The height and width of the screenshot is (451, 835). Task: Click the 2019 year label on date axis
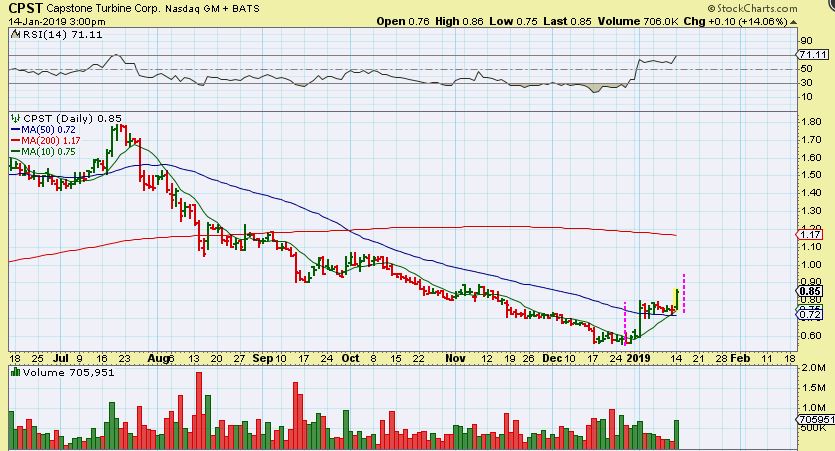point(638,358)
